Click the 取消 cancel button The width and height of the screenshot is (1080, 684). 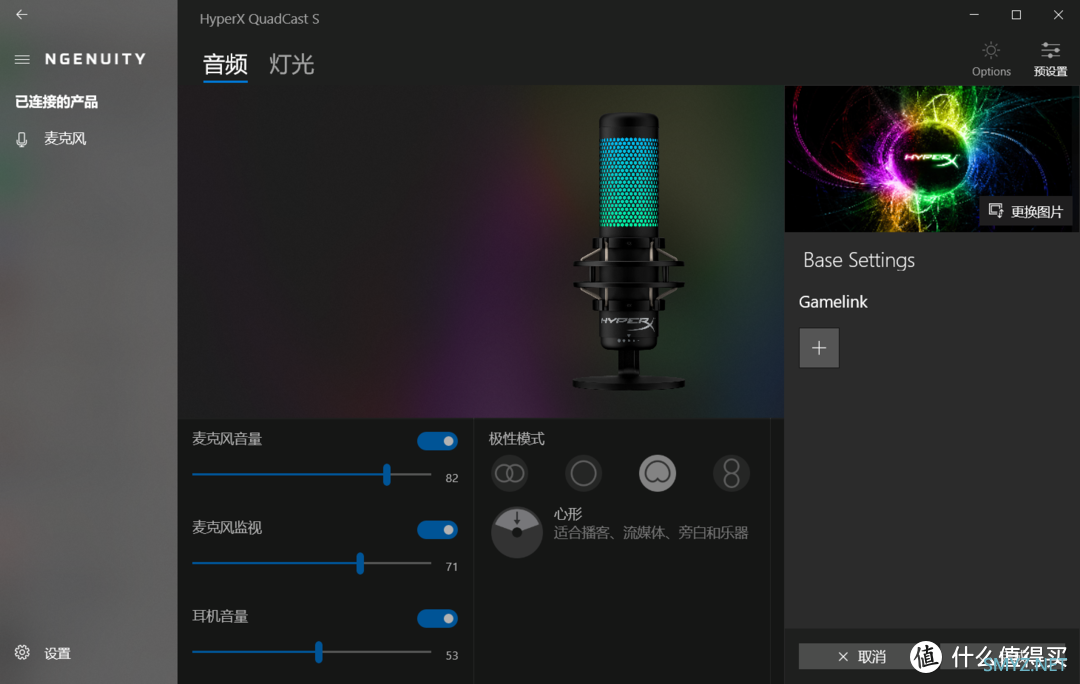pyautogui.click(x=861, y=656)
